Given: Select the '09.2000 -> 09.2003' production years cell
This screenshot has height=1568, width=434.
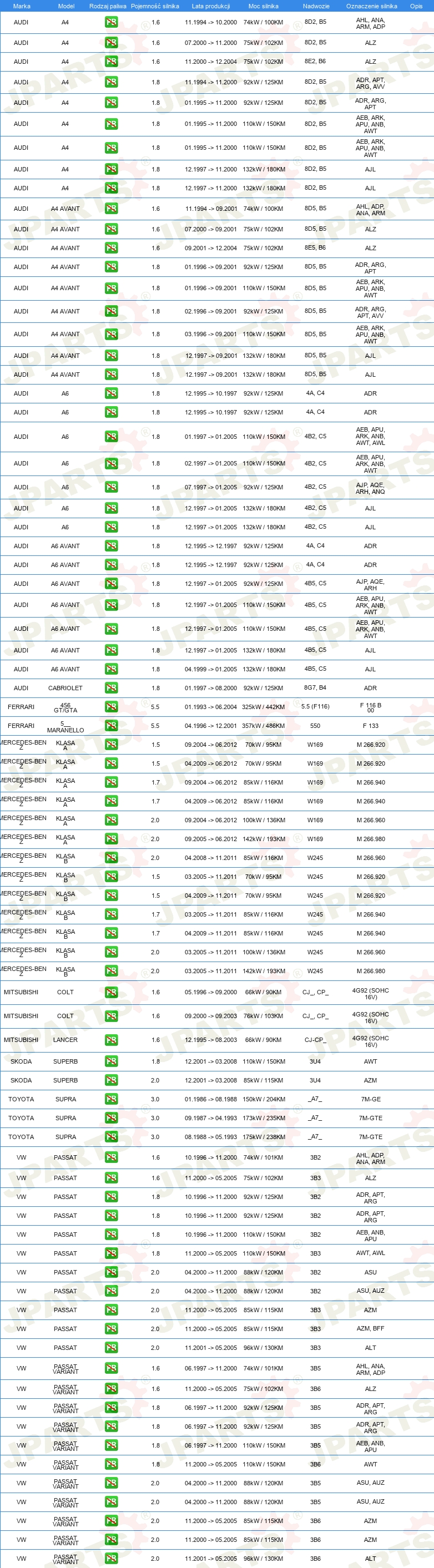Looking at the screenshot, I should pos(210,1016).
